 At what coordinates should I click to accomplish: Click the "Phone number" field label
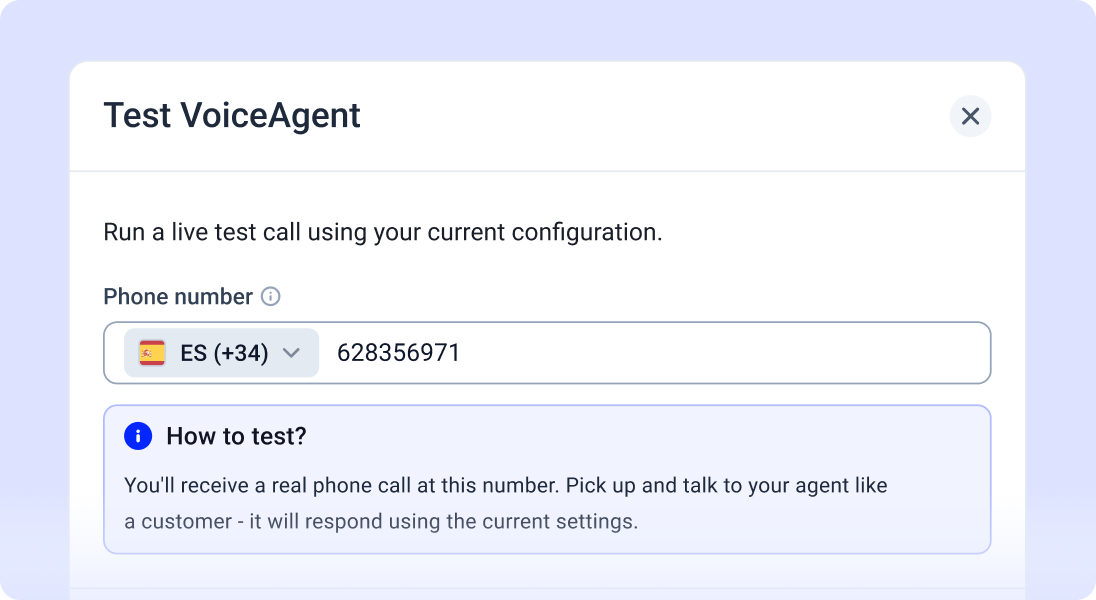[178, 297]
